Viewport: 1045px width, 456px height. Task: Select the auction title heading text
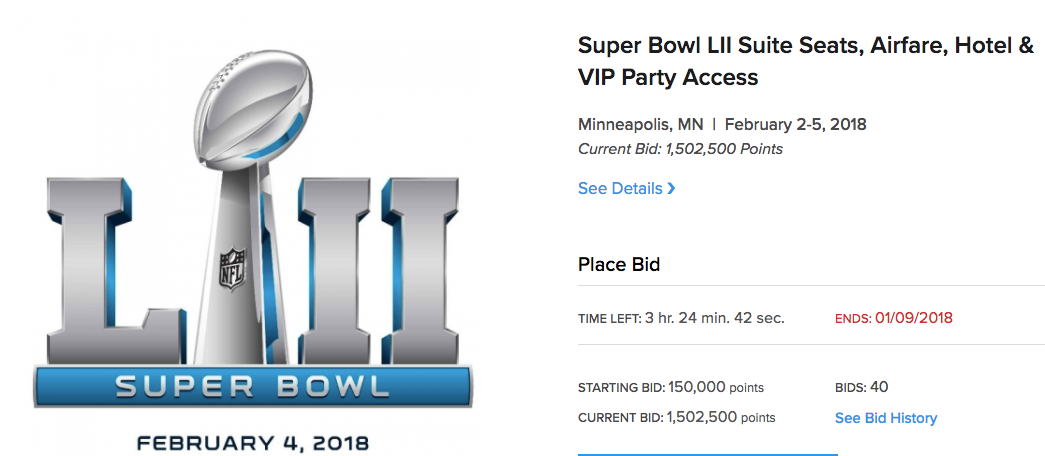(805, 61)
